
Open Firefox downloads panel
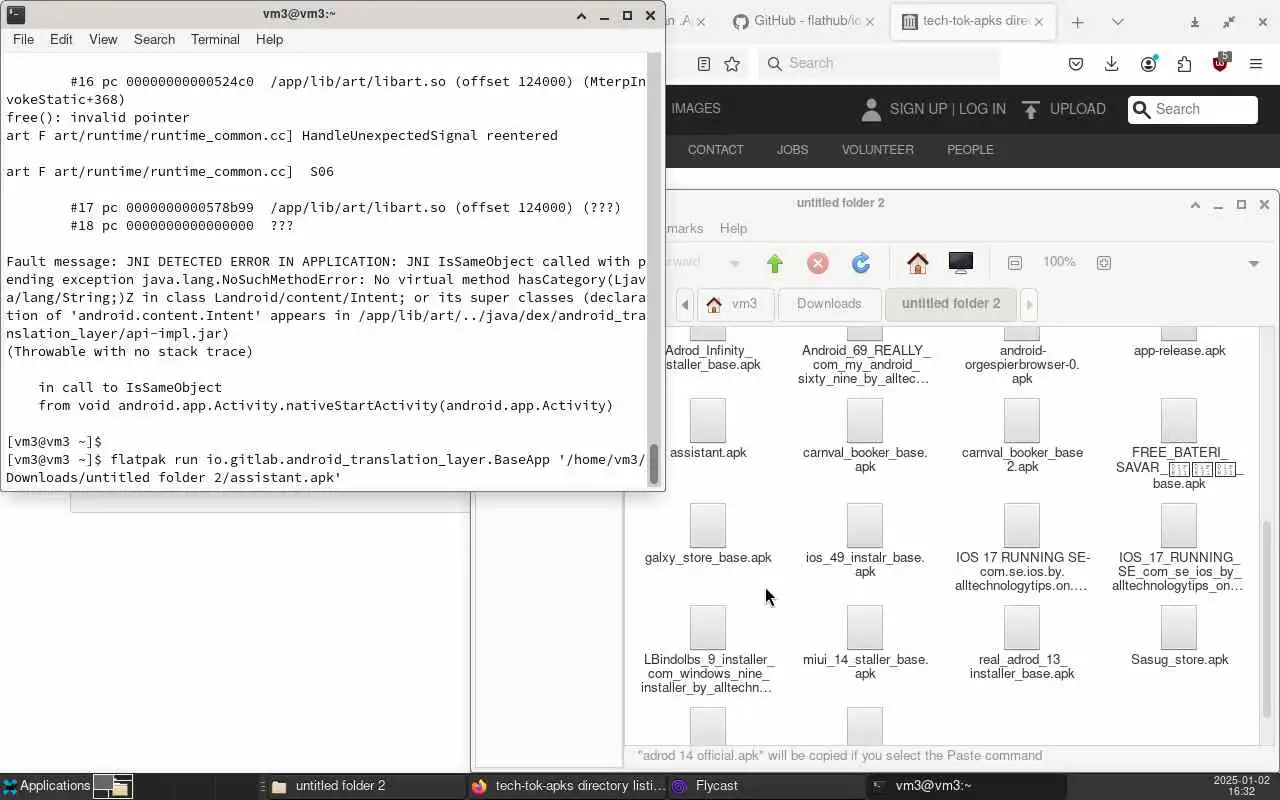pos(1111,63)
